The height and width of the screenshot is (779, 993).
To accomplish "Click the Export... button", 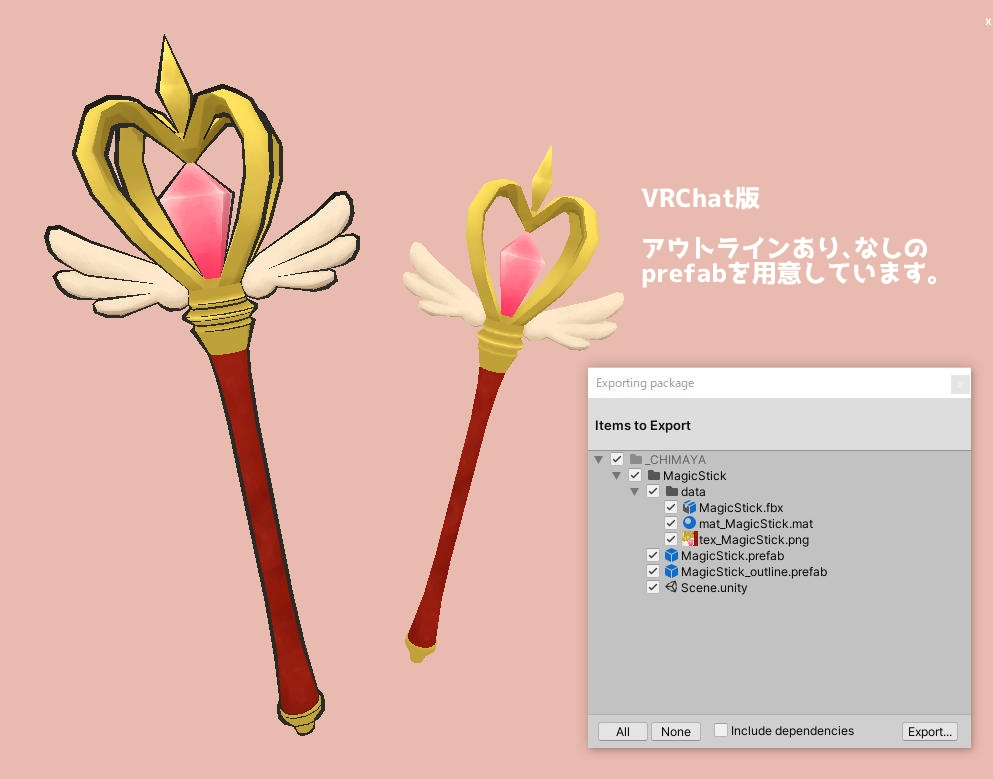I will 929,731.
